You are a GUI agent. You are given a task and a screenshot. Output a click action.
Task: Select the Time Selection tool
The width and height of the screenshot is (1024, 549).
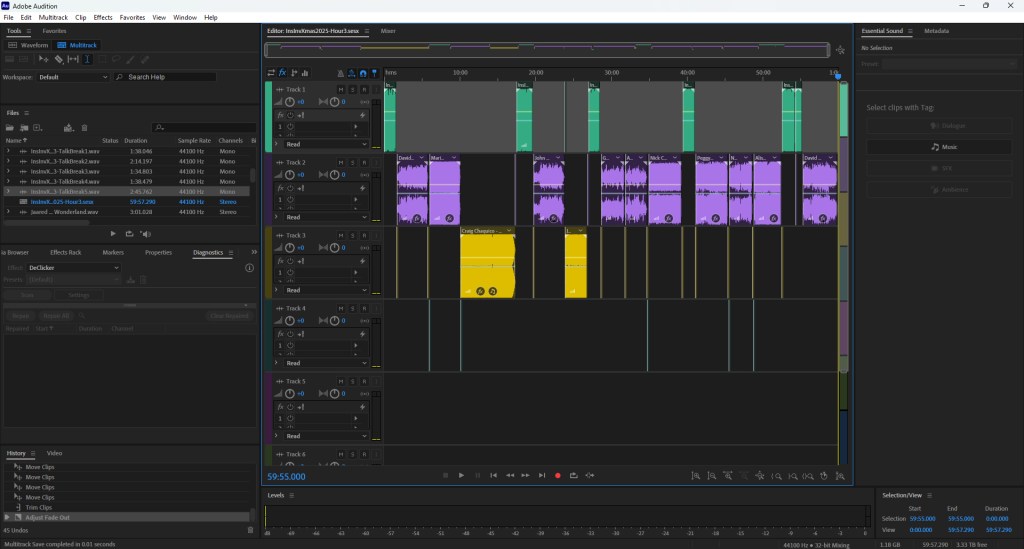pyautogui.click(x=87, y=60)
